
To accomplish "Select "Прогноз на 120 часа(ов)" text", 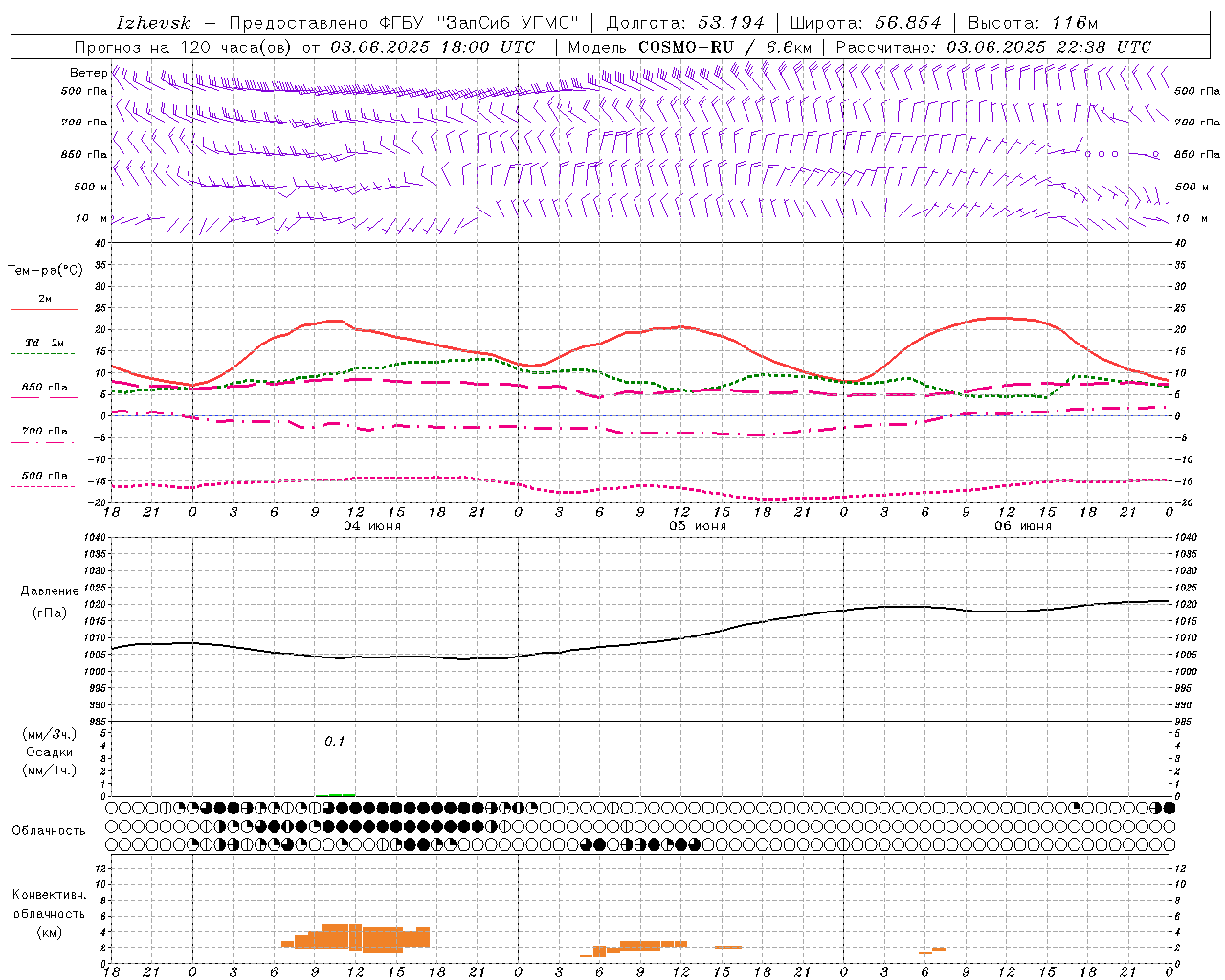I will pos(184,47).
